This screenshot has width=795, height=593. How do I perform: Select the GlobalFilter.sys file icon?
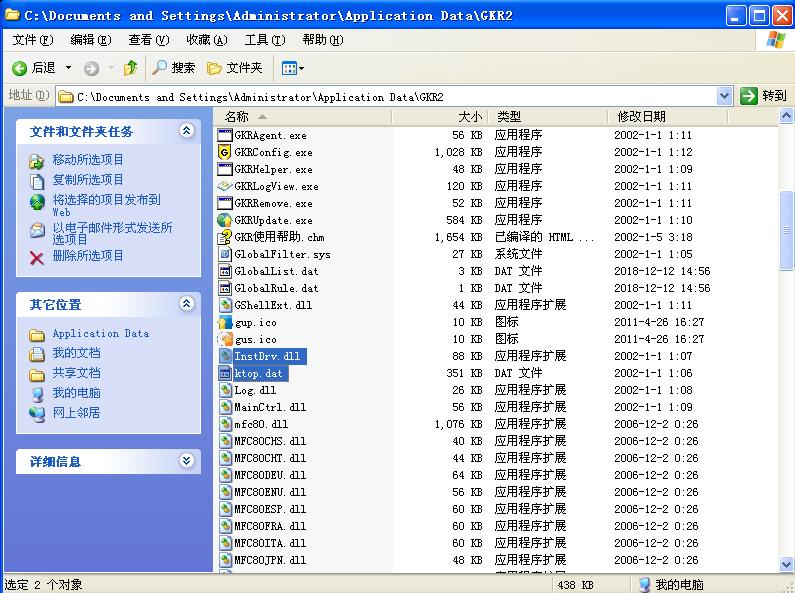224,254
